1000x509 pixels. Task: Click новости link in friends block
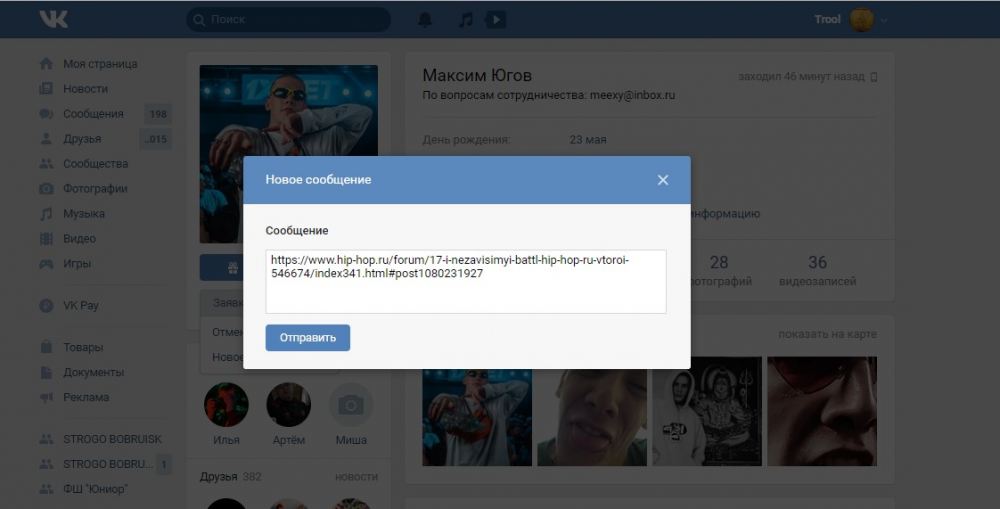point(356,476)
